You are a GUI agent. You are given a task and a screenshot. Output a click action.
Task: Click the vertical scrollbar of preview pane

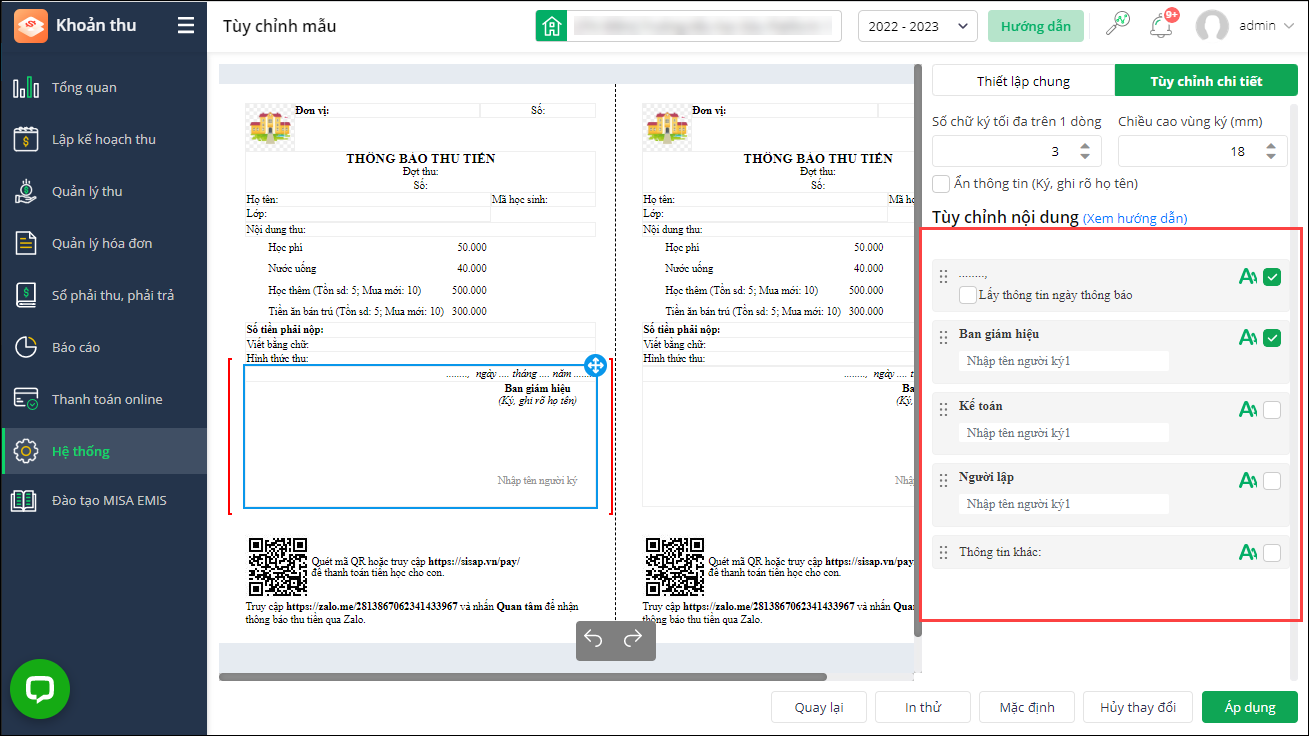tap(917, 350)
